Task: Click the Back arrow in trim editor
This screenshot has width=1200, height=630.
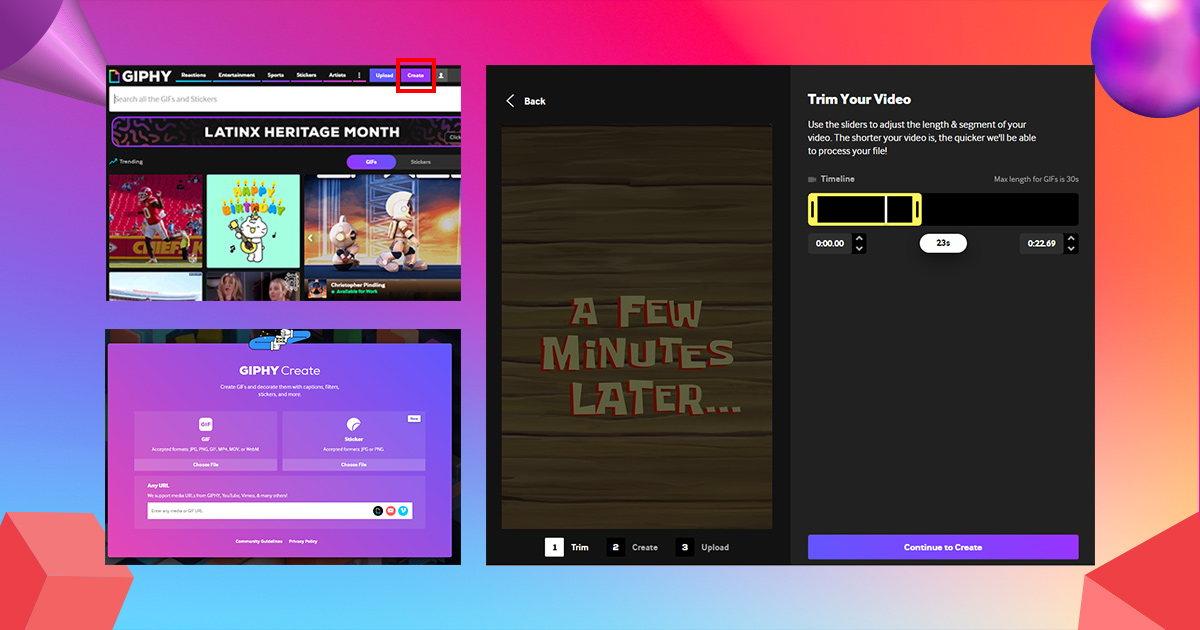Action: pos(510,101)
